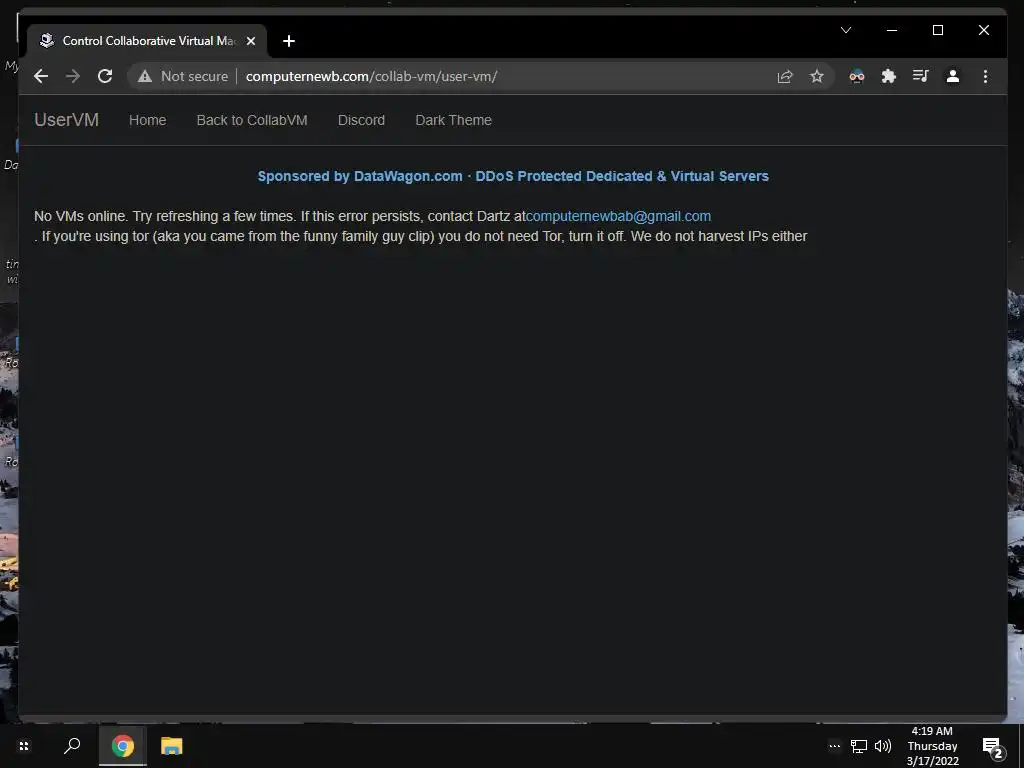Go Back to CollabVM

coord(252,120)
